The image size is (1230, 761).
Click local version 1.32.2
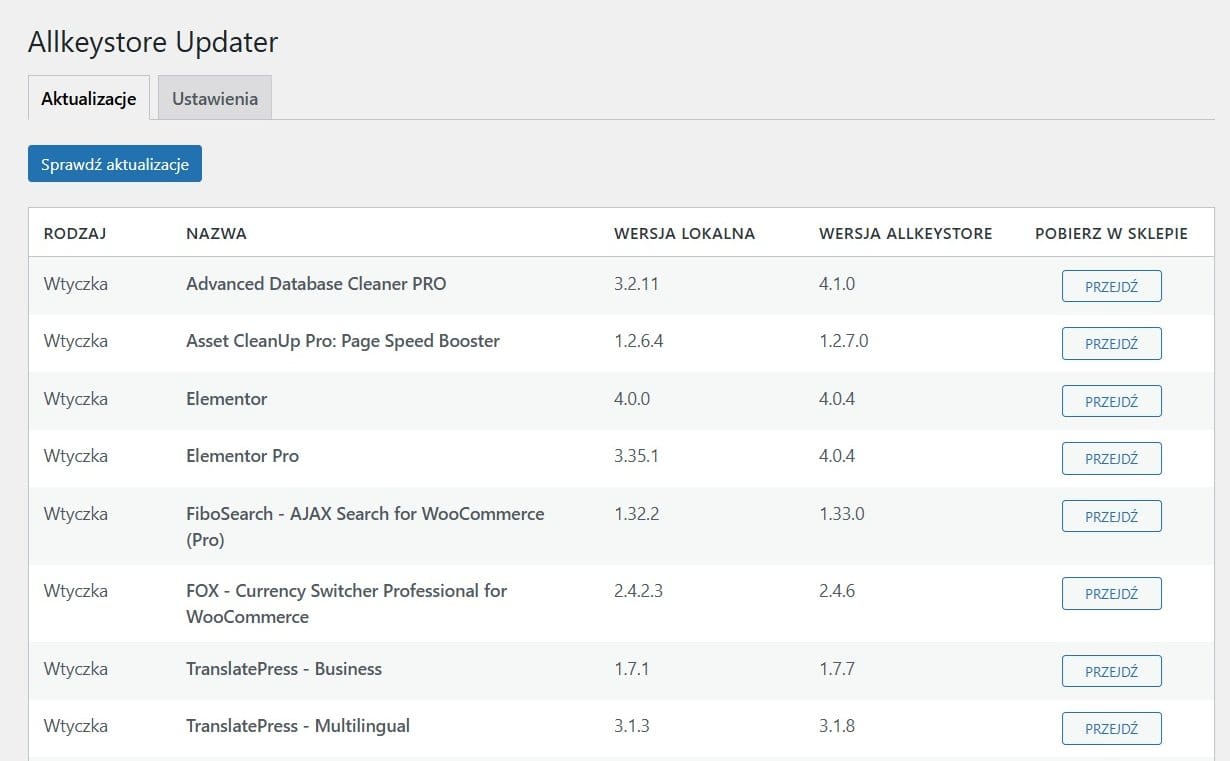click(x=636, y=514)
